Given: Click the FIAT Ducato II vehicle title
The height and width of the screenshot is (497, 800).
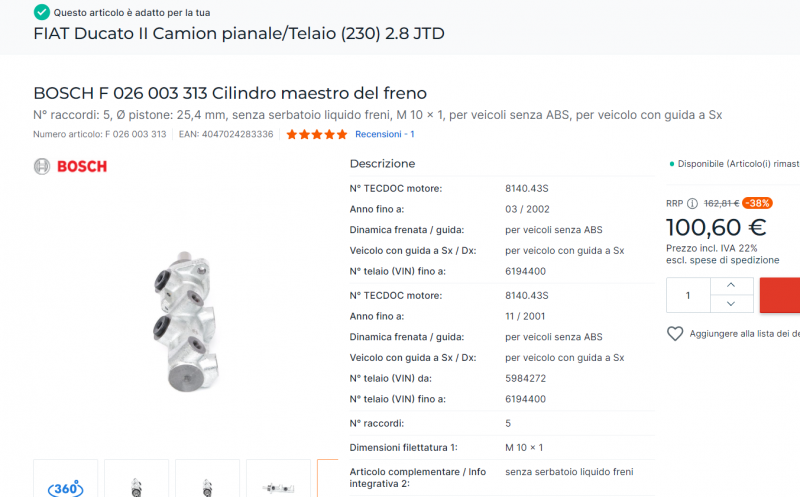Looking at the screenshot, I should coord(239,34).
